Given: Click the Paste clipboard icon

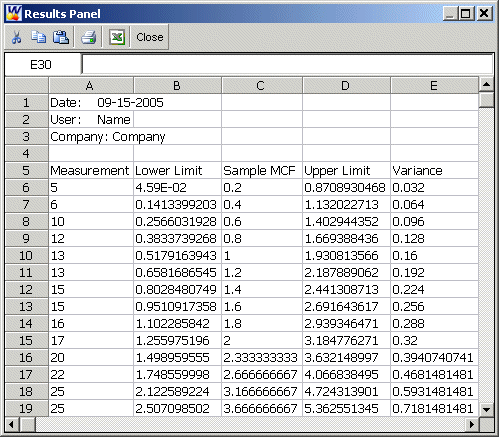Looking at the screenshot, I should click(61, 37).
